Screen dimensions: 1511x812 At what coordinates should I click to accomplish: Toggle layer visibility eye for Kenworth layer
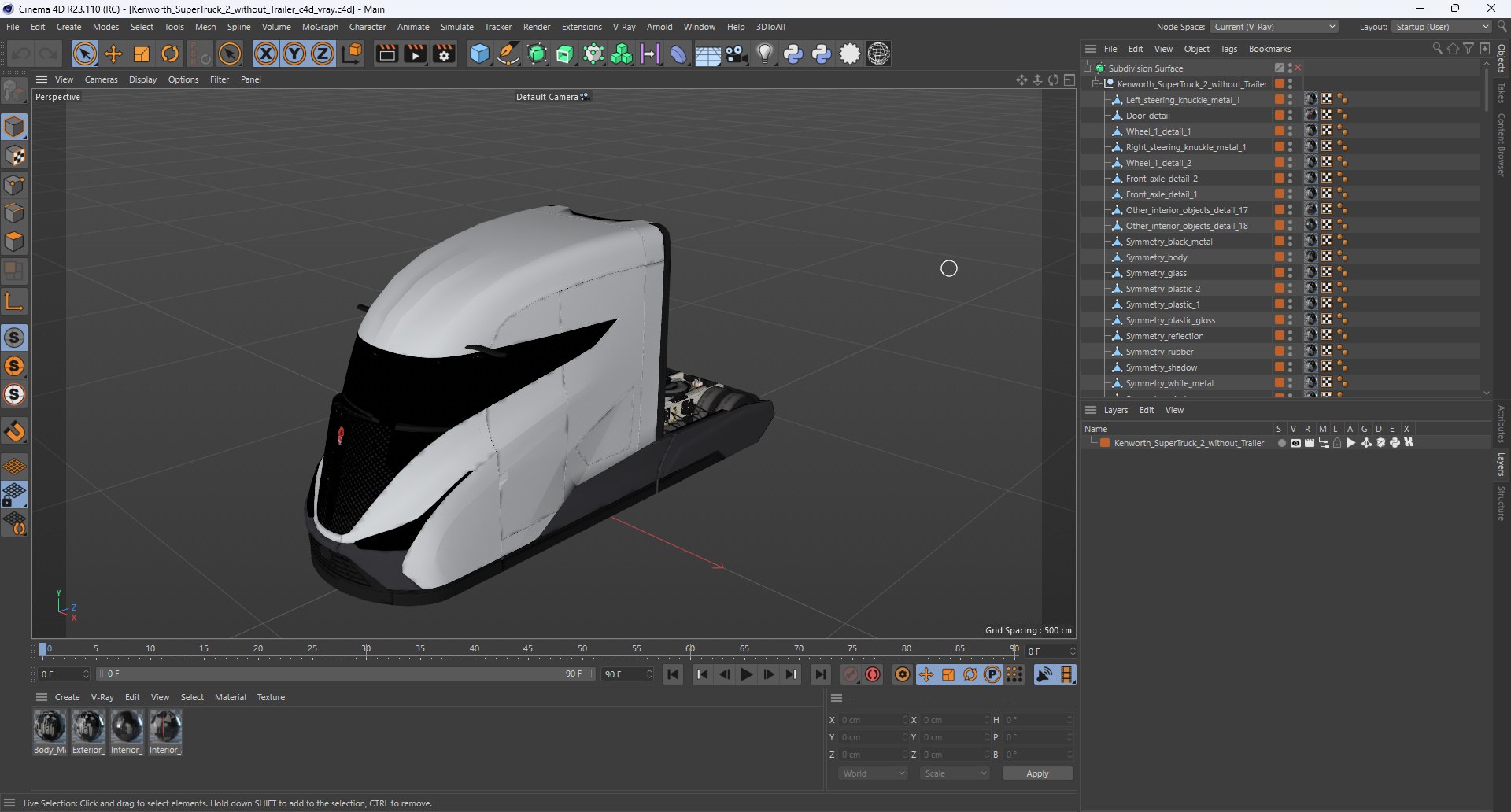point(1295,443)
